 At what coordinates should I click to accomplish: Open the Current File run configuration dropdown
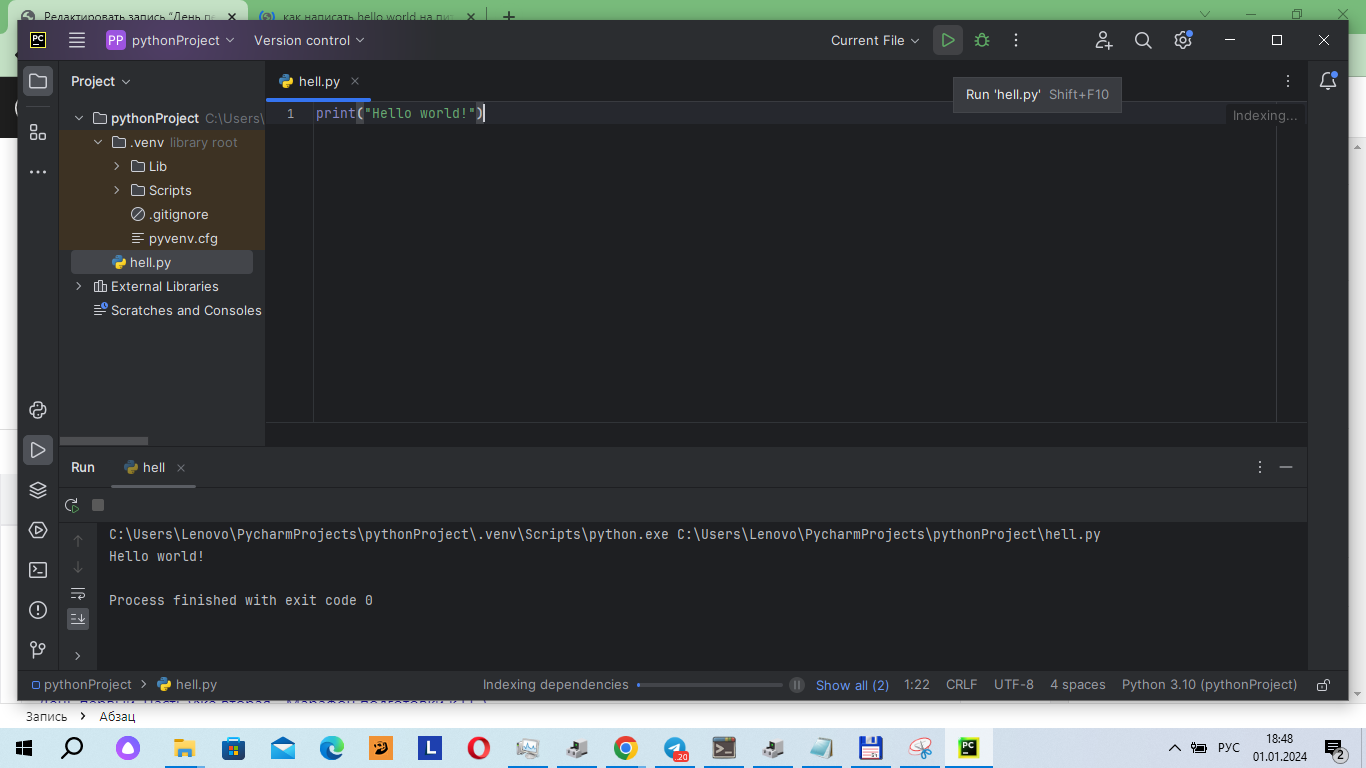click(874, 41)
